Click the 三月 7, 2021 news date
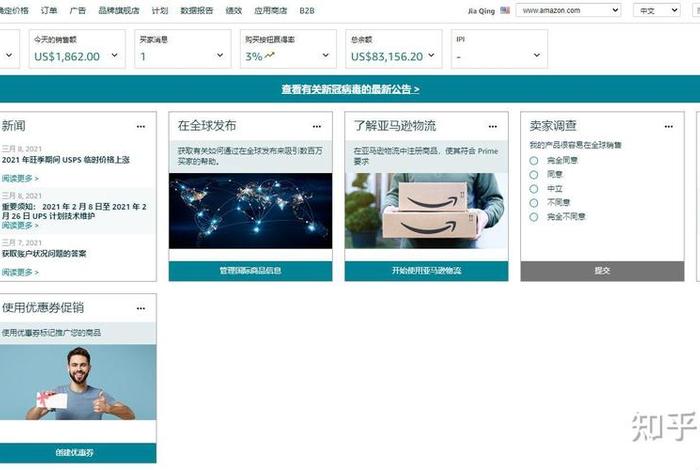This screenshot has width=700, height=470. (22, 242)
